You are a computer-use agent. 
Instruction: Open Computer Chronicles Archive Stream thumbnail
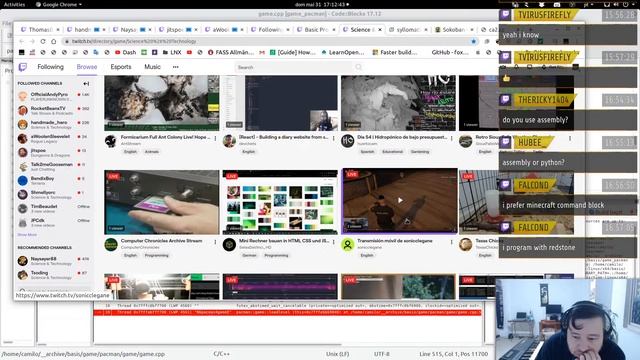(162, 202)
